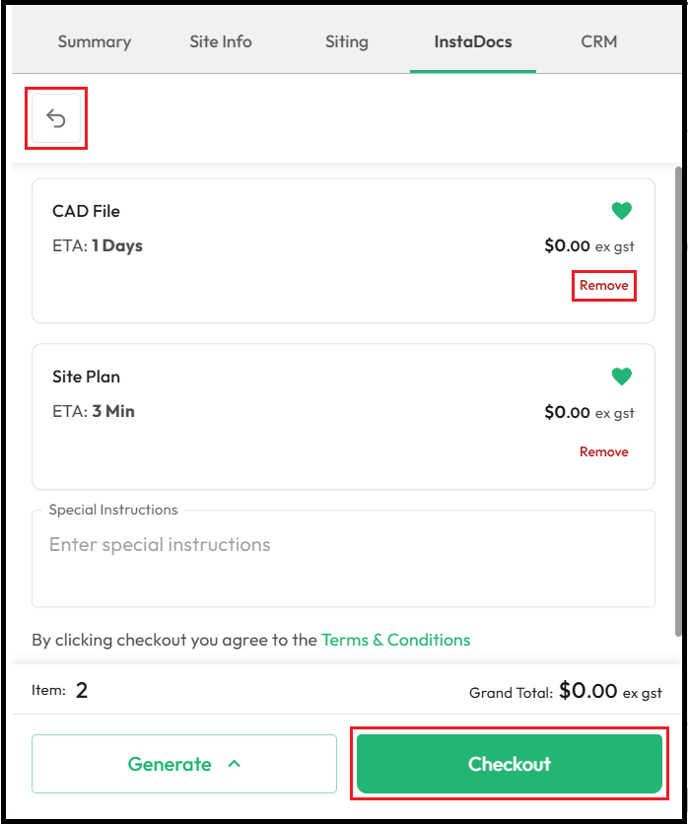
Task: Select the CAD File card title
Action: pyautogui.click(x=86, y=211)
